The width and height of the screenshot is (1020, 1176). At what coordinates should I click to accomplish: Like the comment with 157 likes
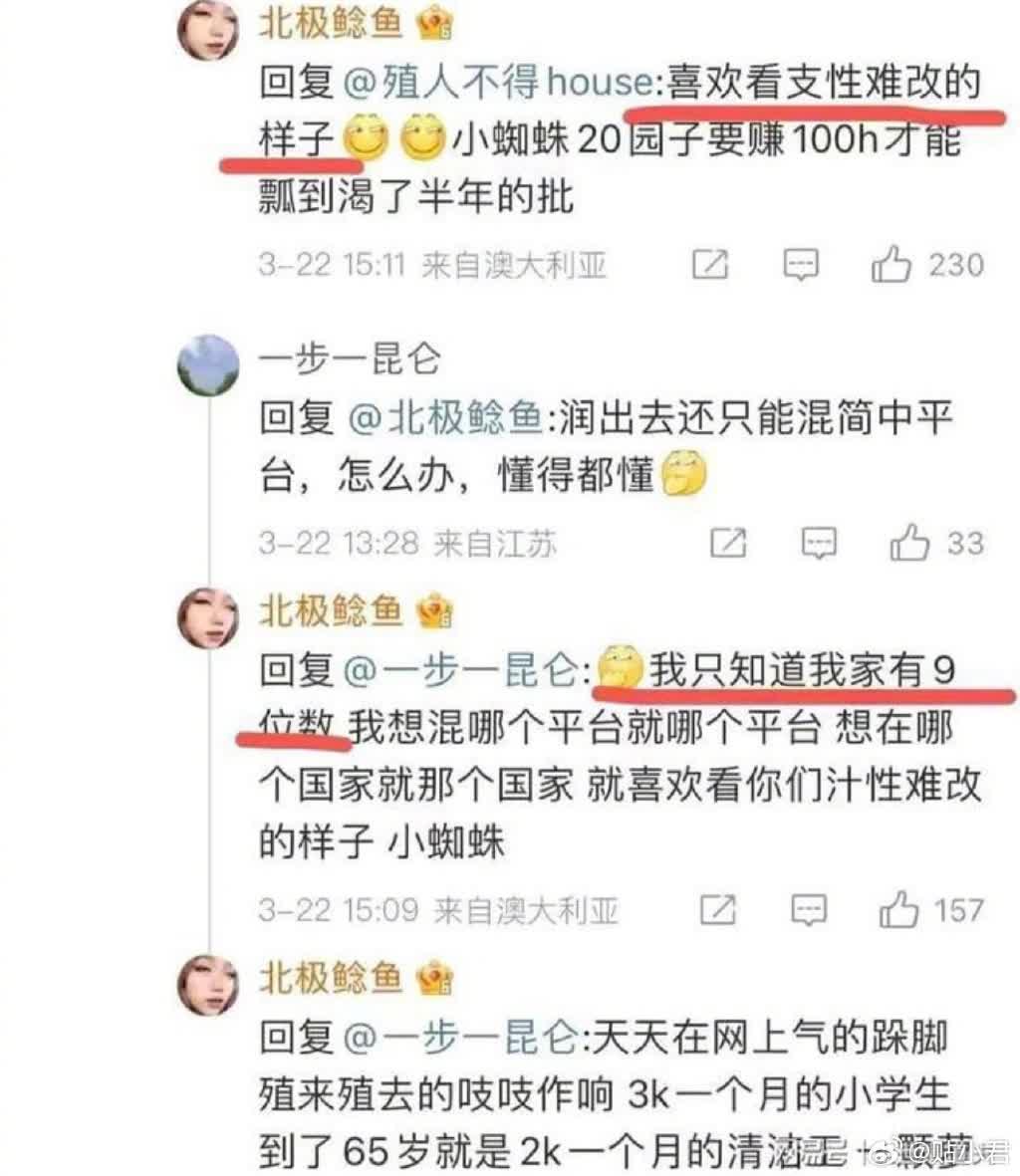[898, 909]
